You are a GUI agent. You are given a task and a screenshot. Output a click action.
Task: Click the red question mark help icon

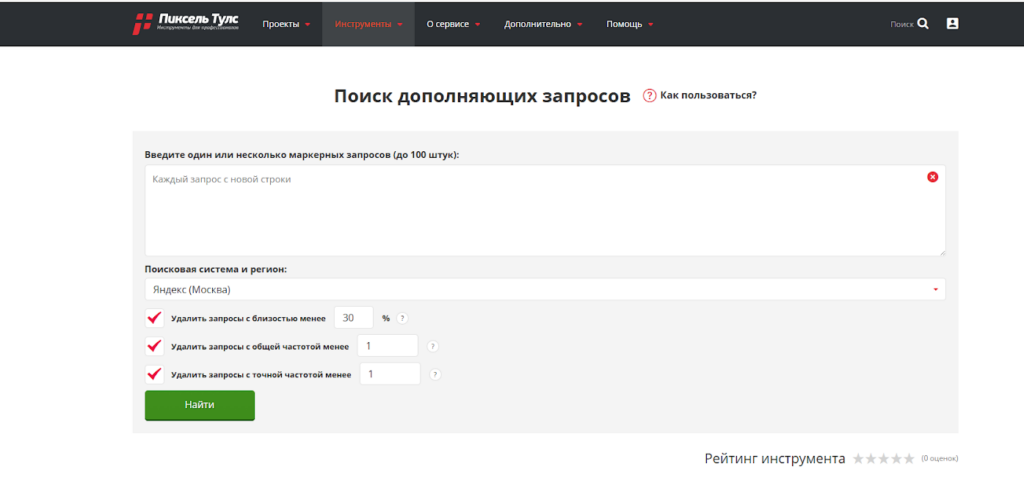pyautogui.click(x=649, y=95)
